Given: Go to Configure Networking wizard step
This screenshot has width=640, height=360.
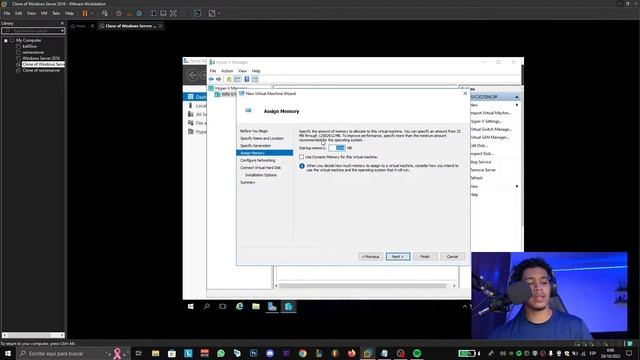Looking at the screenshot, I should pyautogui.click(x=258, y=160).
